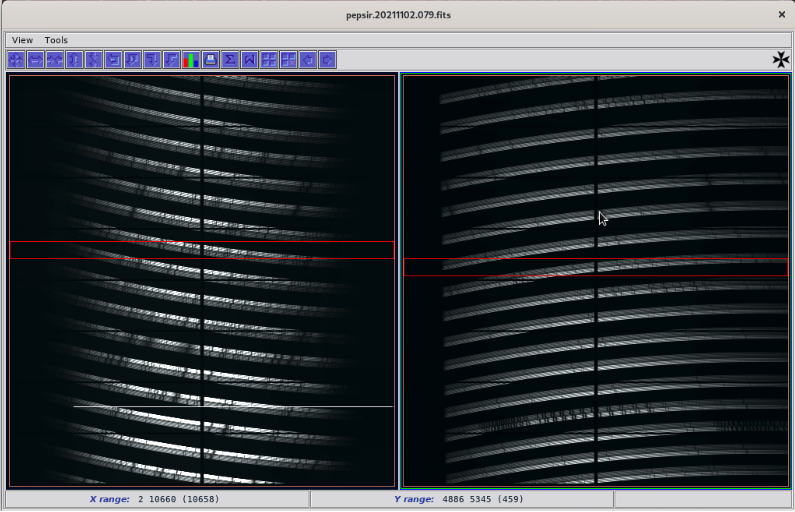The width and height of the screenshot is (795, 512).
Task: Click the horizontal compress arrows icon
Action: tap(55, 60)
